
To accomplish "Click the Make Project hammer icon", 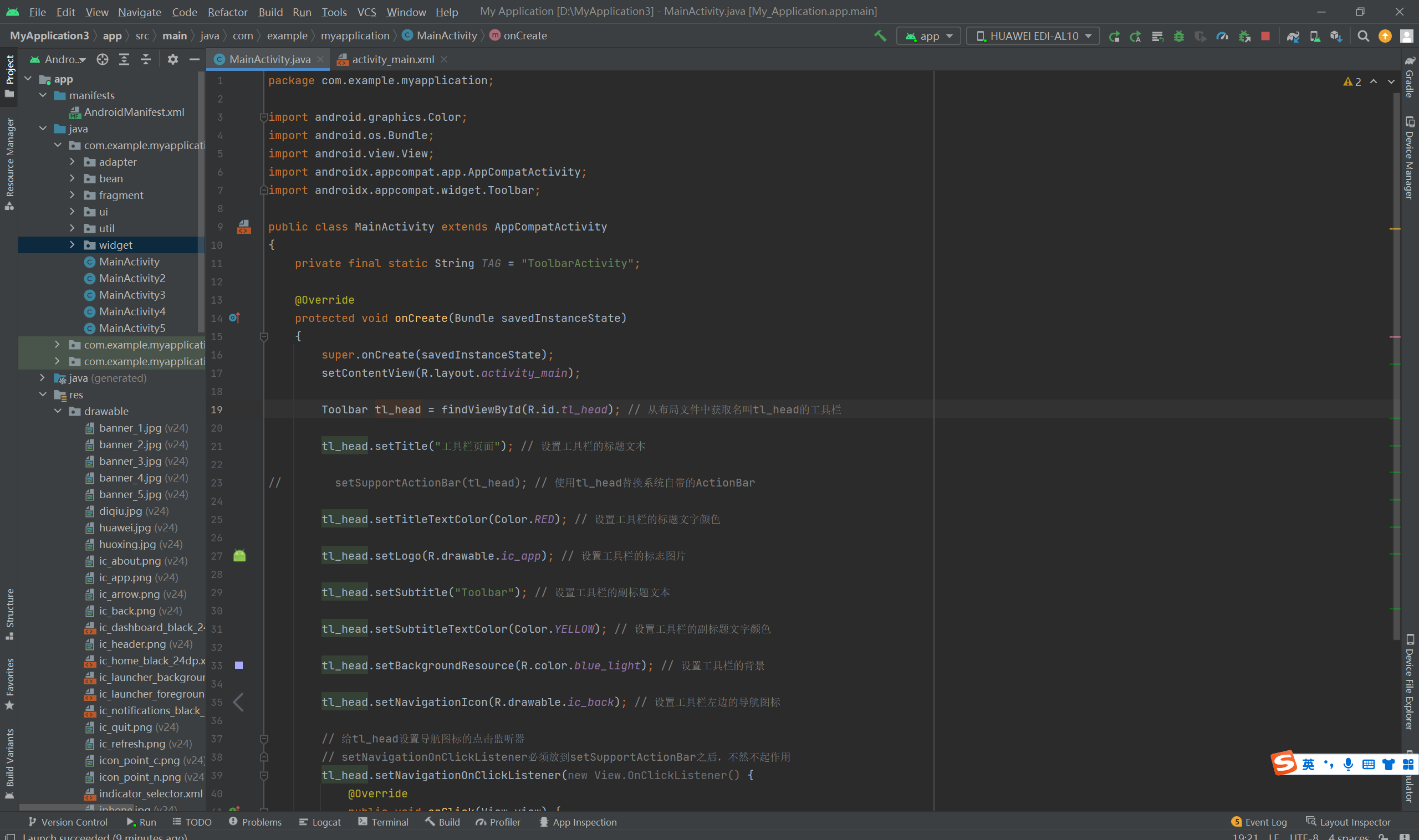I will (x=880, y=35).
